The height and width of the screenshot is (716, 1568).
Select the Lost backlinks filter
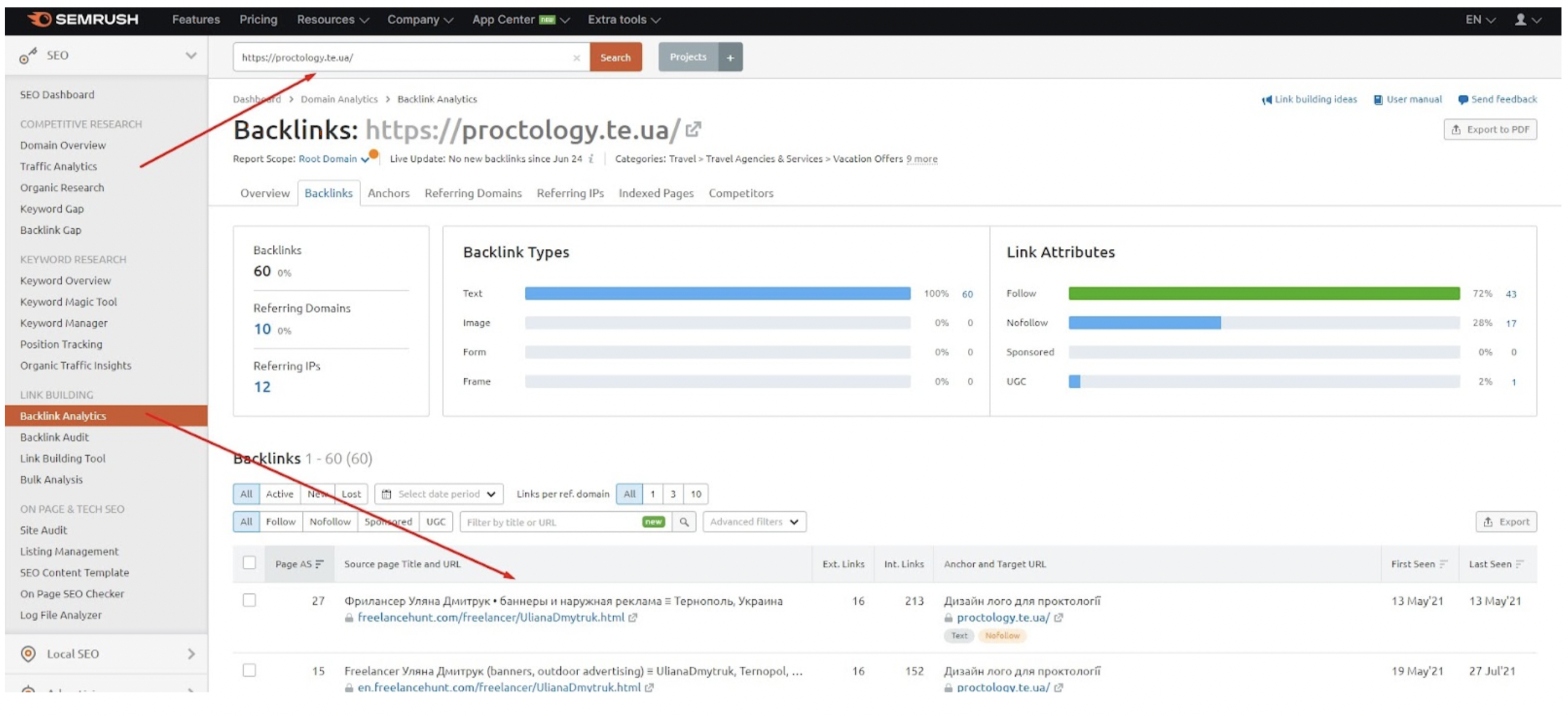click(351, 494)
